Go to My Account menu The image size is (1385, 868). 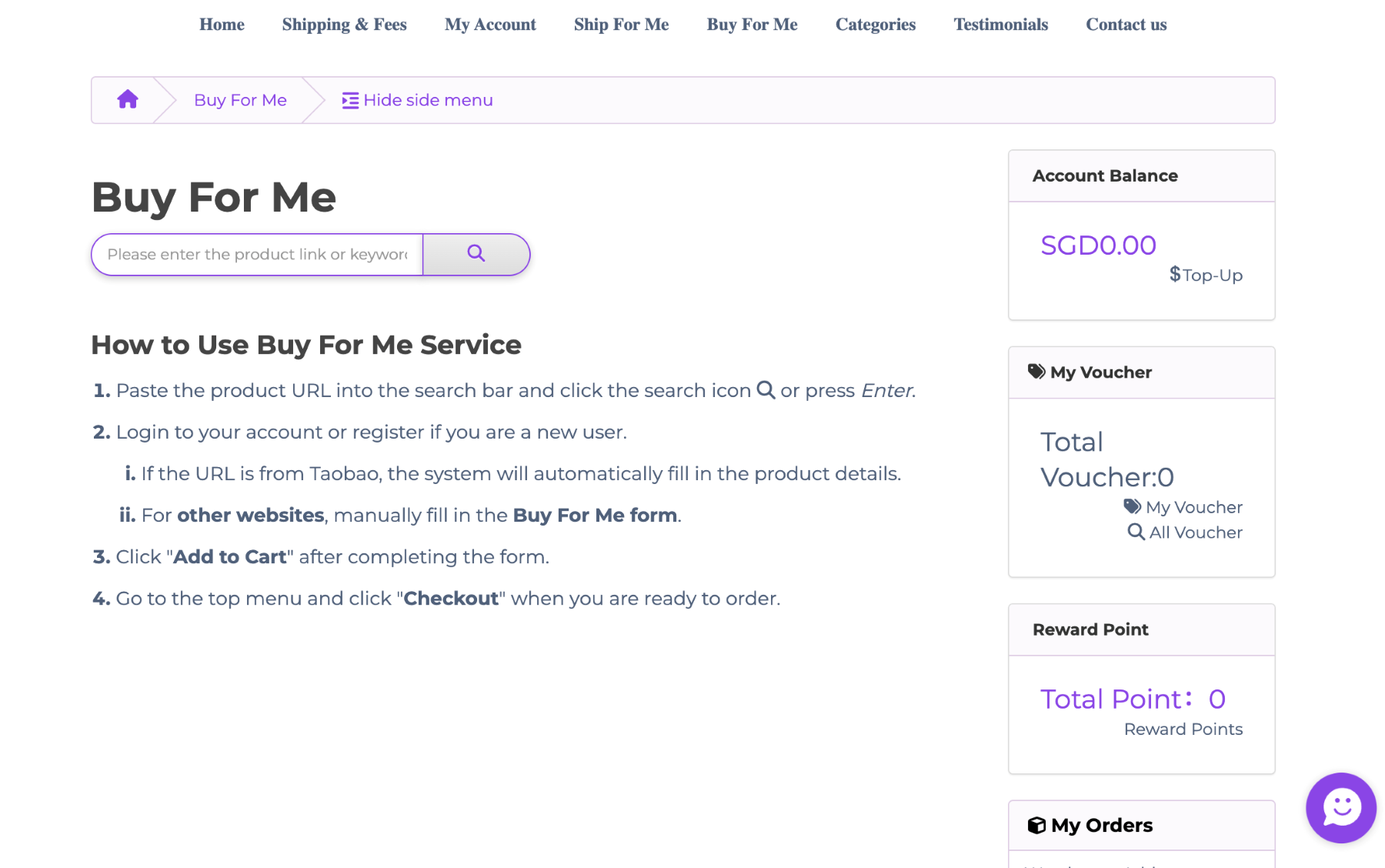tap(490, 25)
